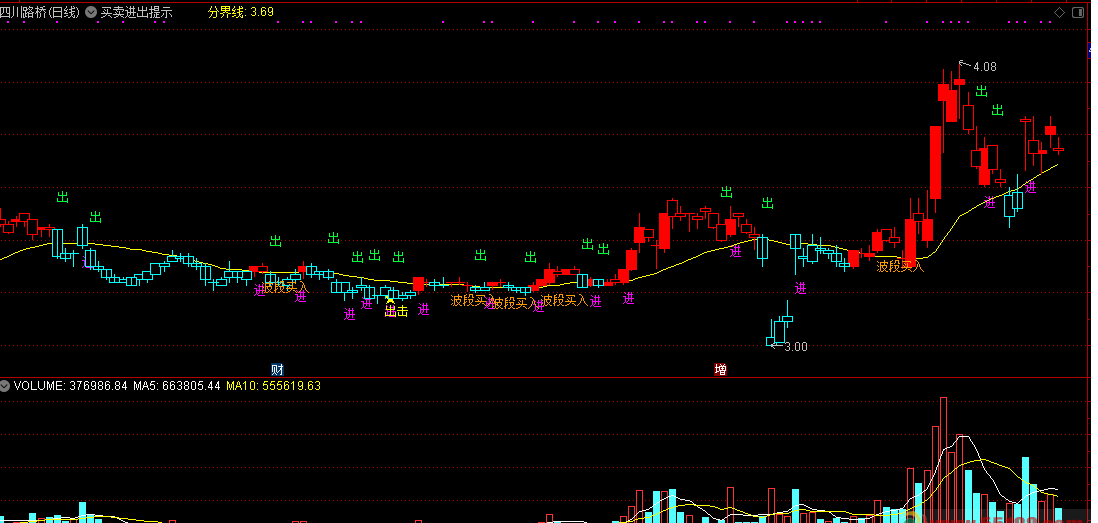Click the 3.00 low price label

click(x=795, y=347)
